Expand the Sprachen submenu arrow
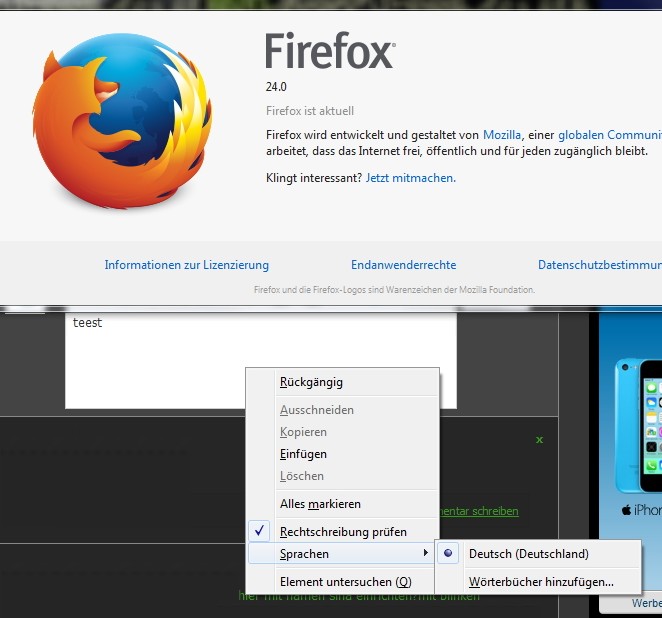 pyautogui.click(x=426, y=553)
